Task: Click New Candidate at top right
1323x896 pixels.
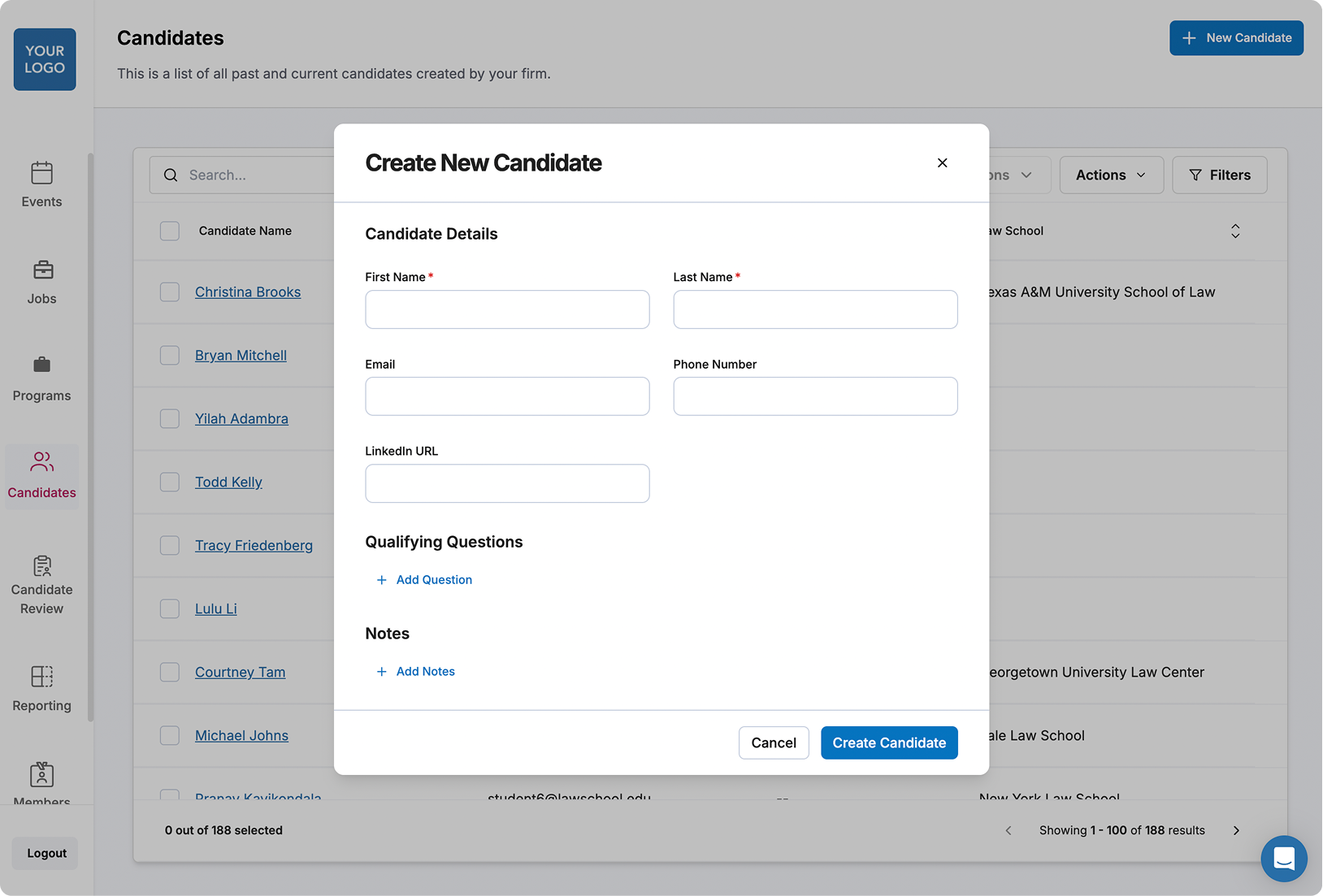Action: pyautogui.click(x=1236, y=38)
